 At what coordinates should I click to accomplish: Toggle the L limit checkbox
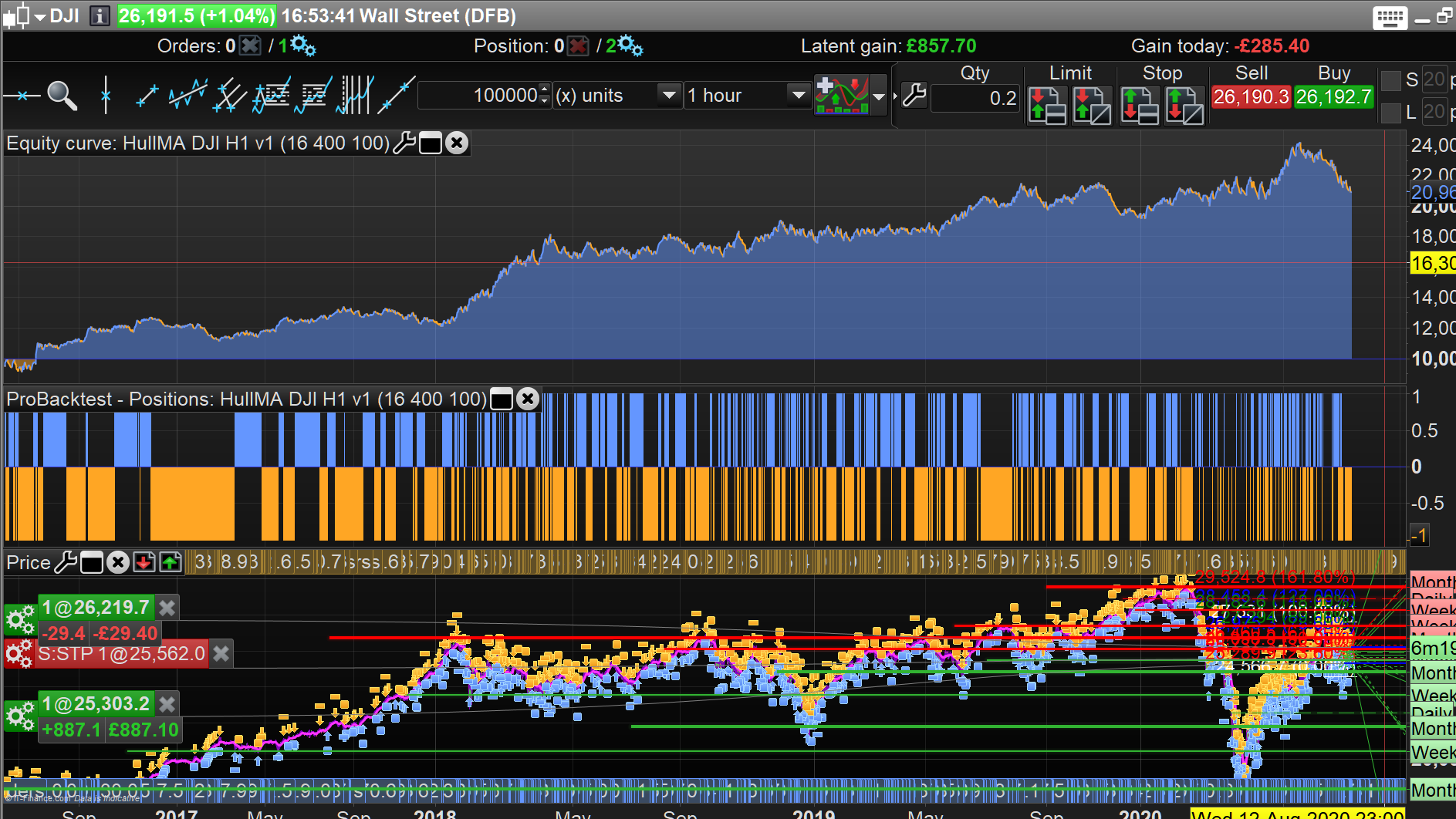pyautogui.click(x=1390, y=113)
